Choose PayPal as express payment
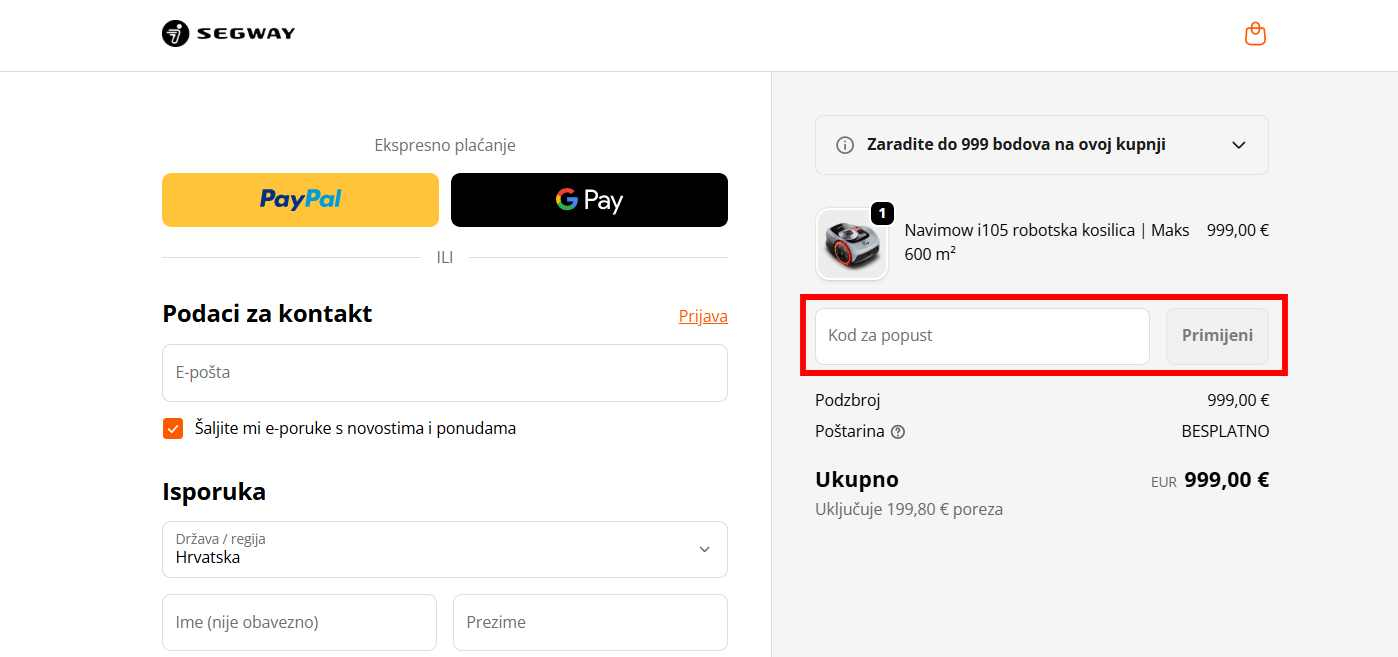The height and width of the screenshot is (657, 1398). (x=299, y=199)
